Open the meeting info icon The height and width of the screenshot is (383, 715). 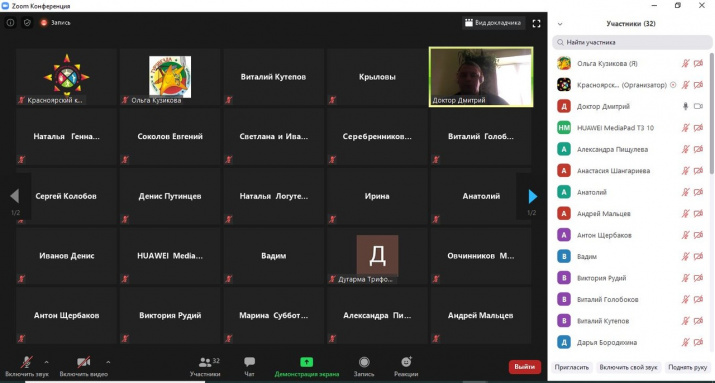(x=10, y=22)
